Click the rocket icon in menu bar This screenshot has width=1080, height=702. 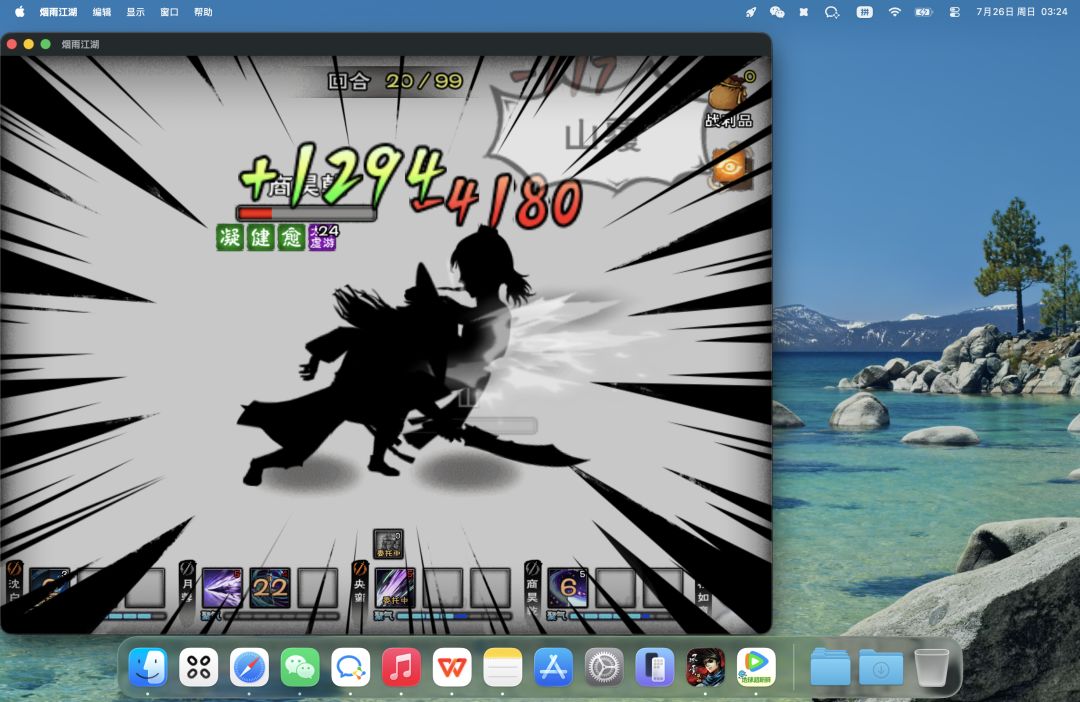pos(751,12)
